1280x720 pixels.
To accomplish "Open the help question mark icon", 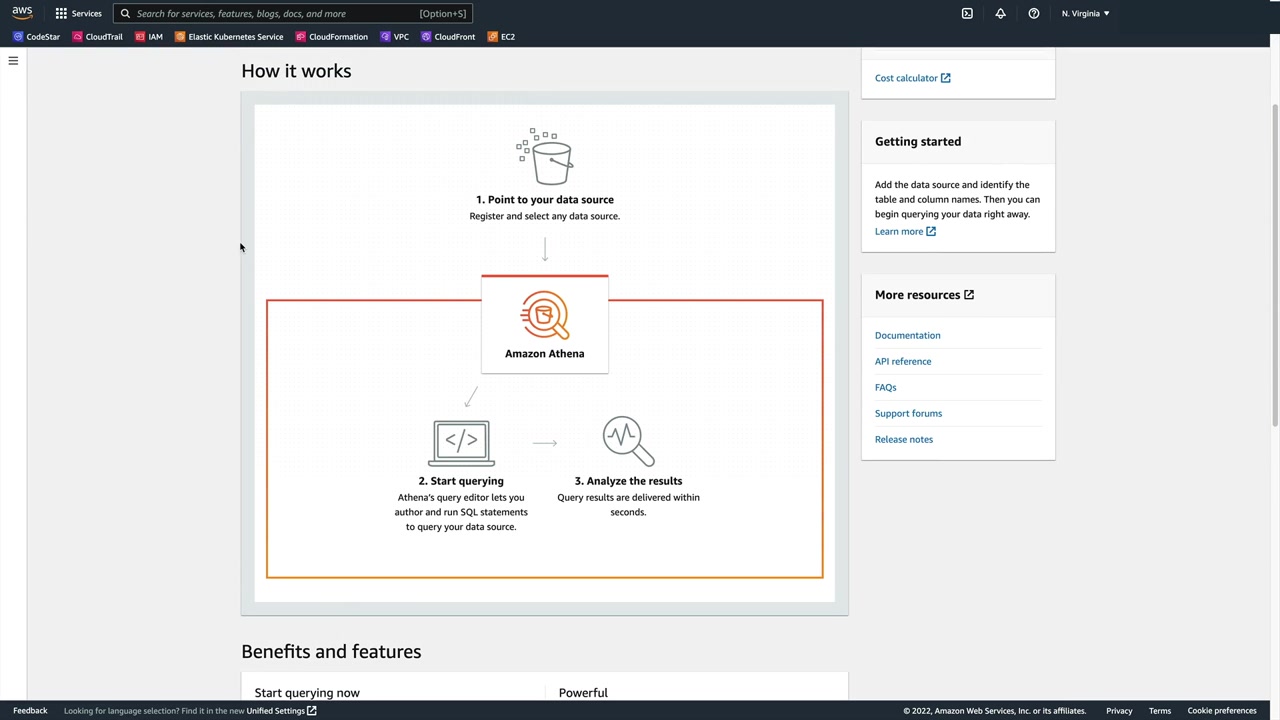I will point(1034,13).
